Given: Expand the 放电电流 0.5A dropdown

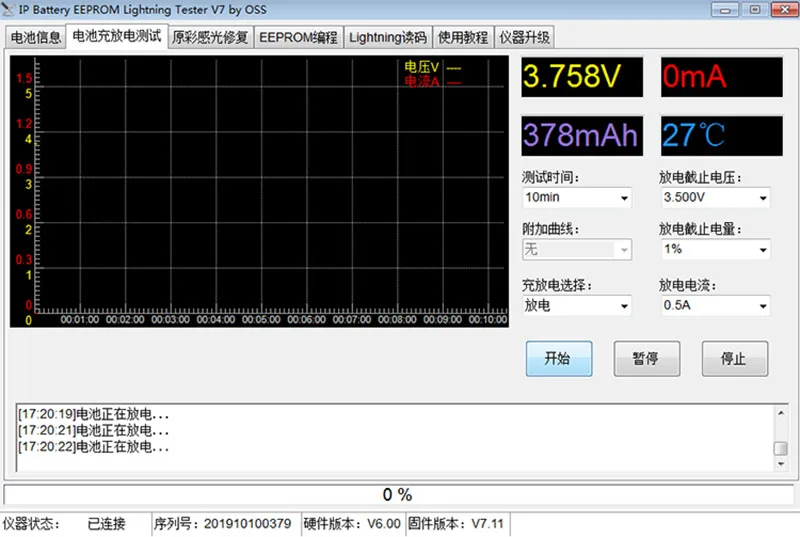Looking at the screenshot, I should 715,305.
